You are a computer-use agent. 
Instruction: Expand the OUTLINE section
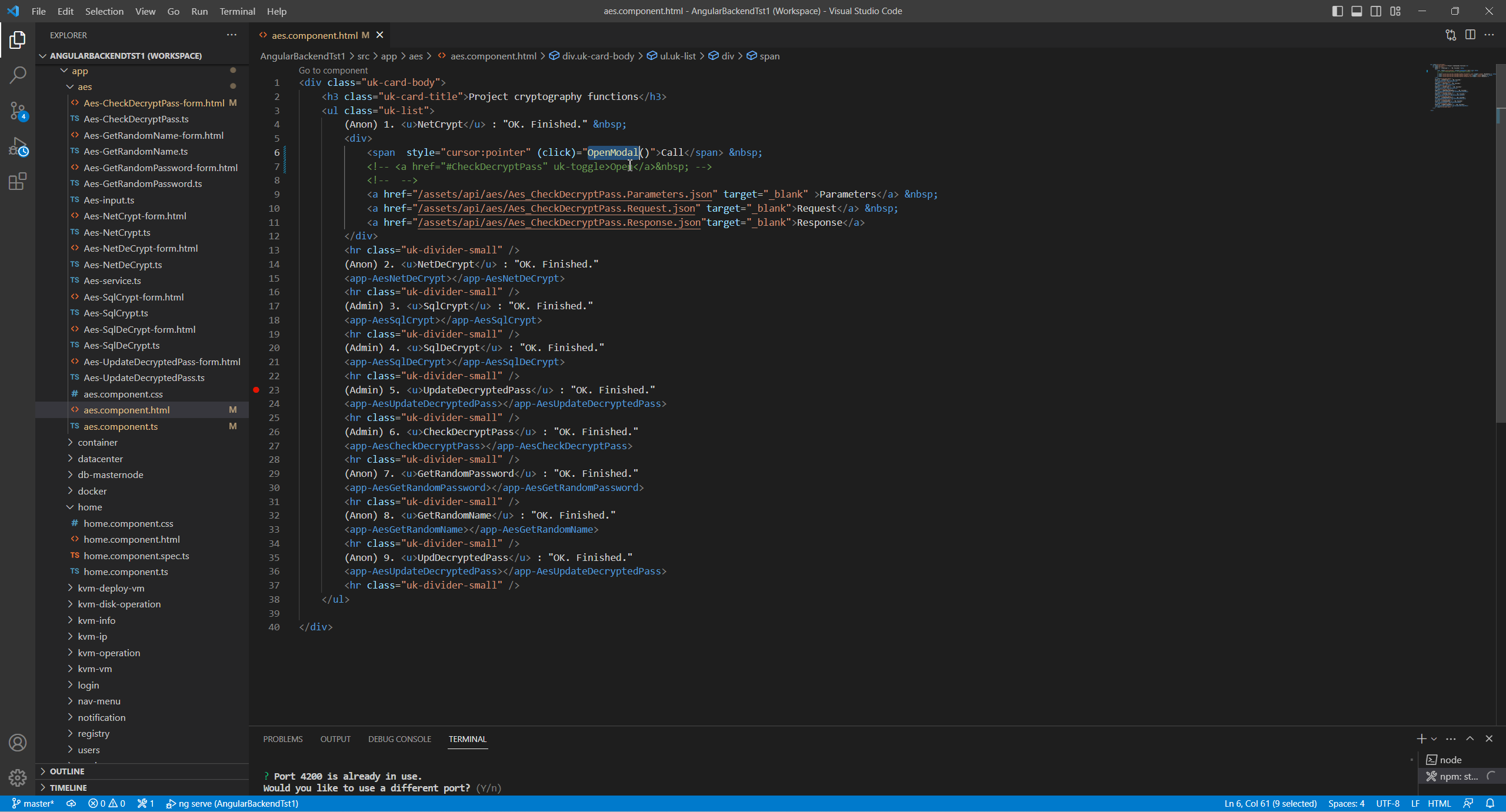(67, 771)
